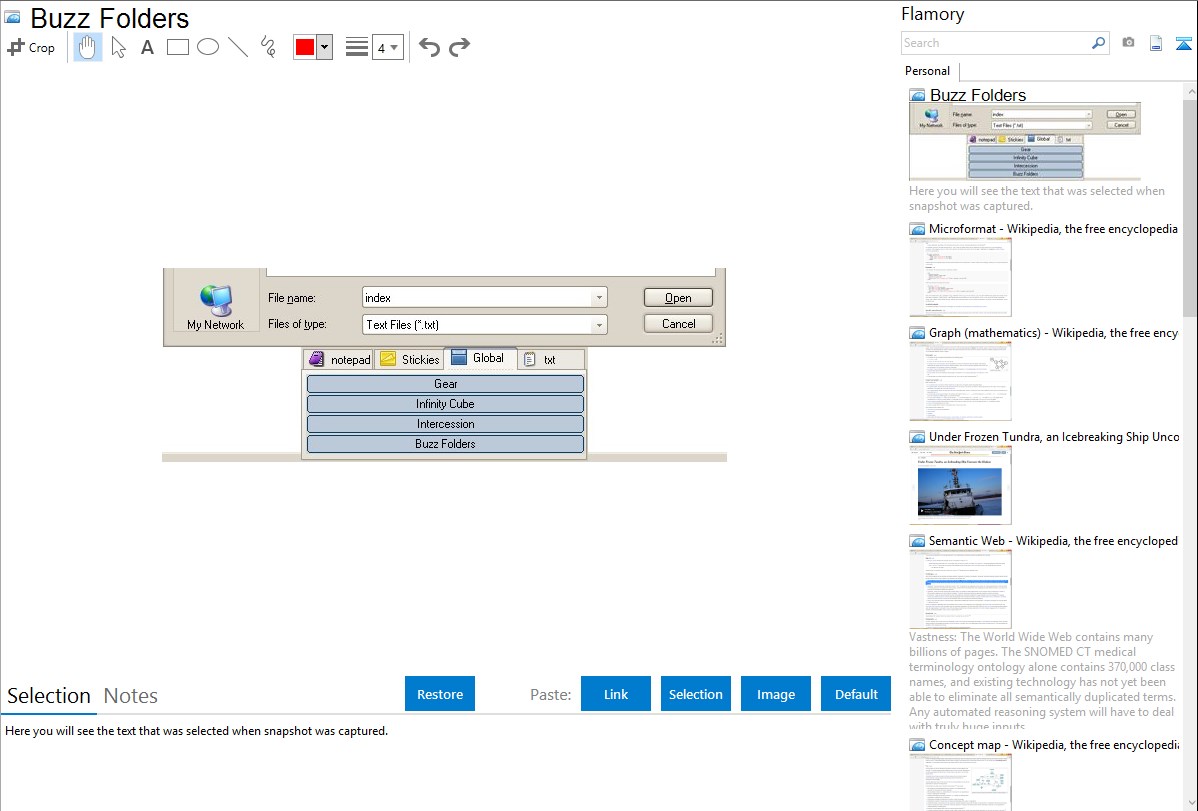Click the camera capture icon
The width and height of the screenshot is (1198, 811).
click(x=1128, y=43)
